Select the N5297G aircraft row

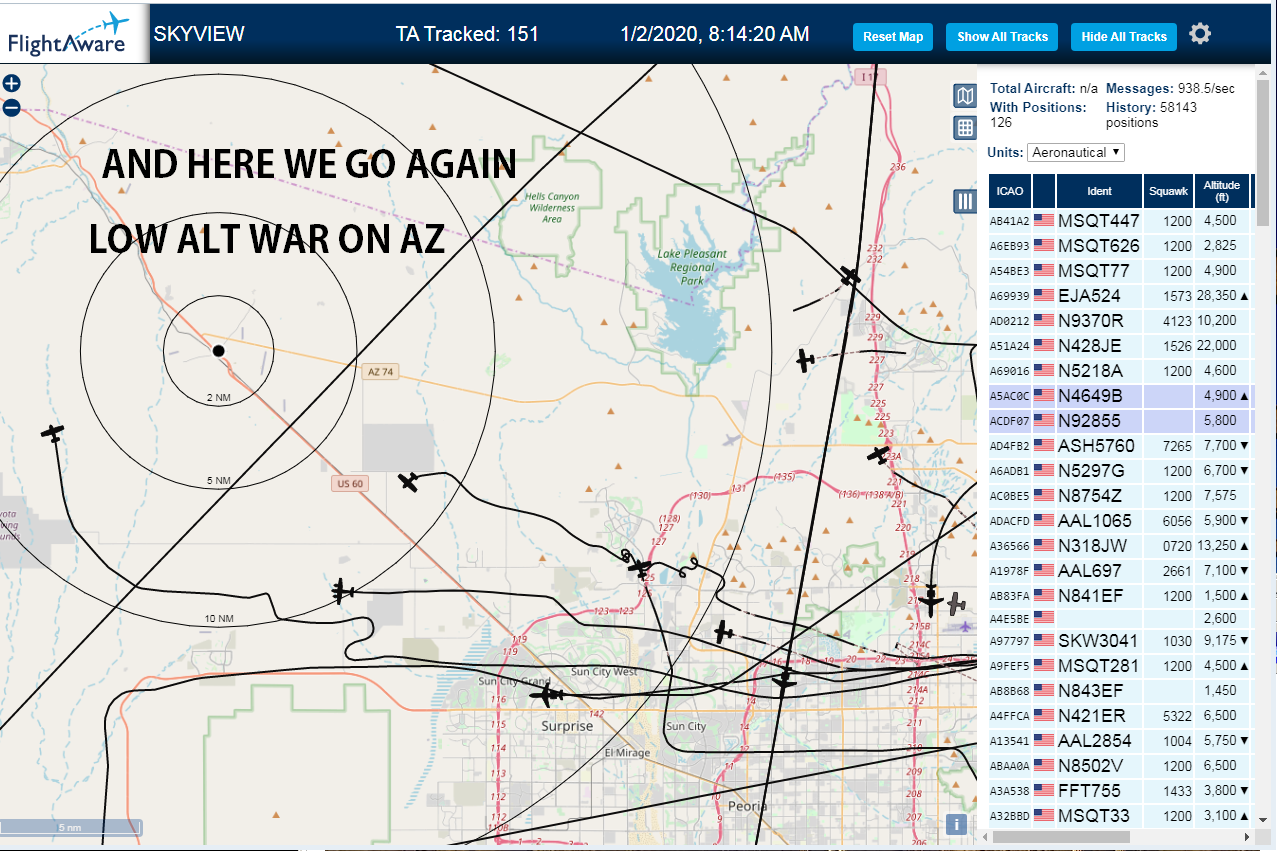click(1120, 471)
